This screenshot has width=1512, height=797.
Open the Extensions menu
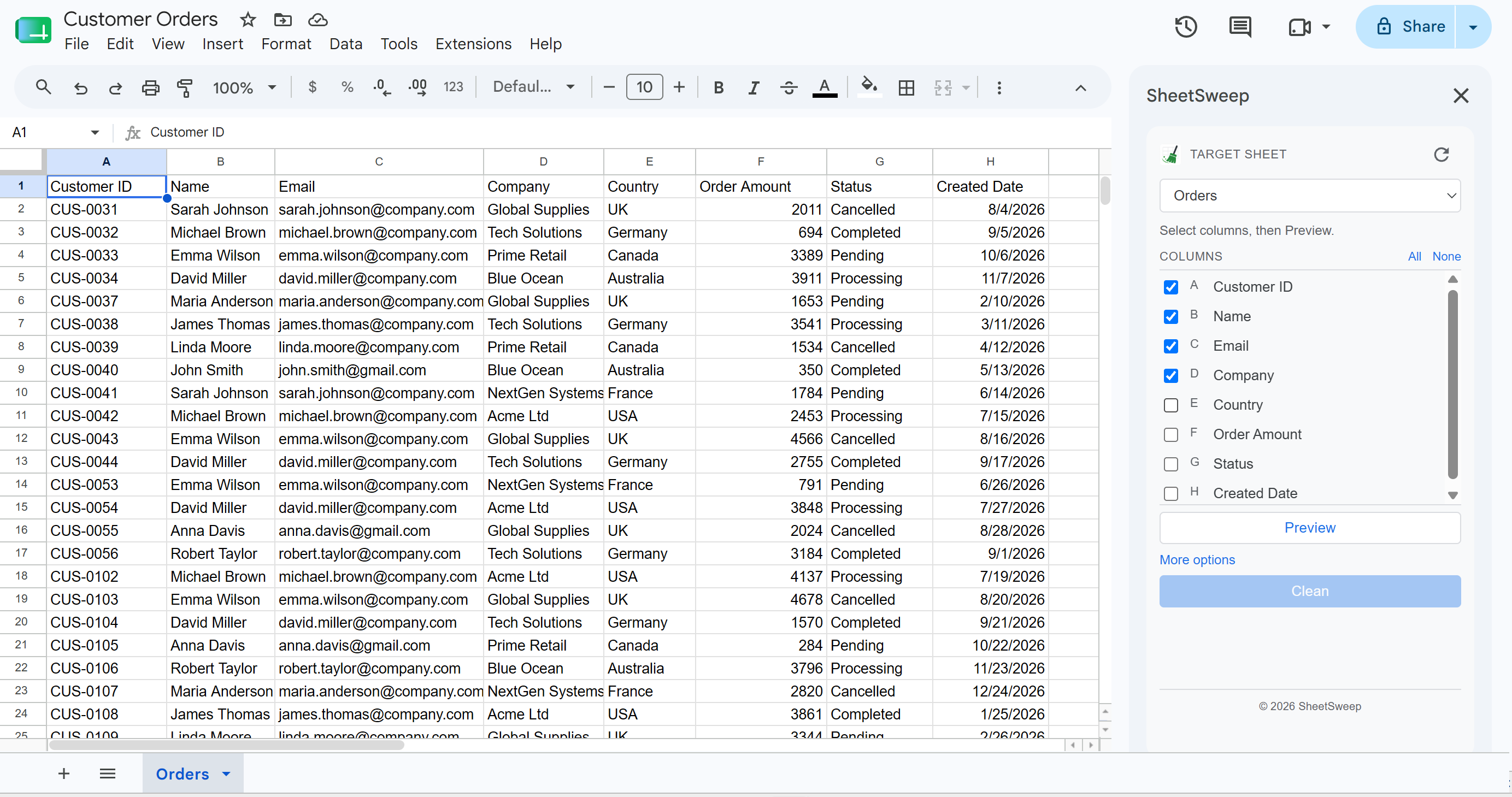473,44
